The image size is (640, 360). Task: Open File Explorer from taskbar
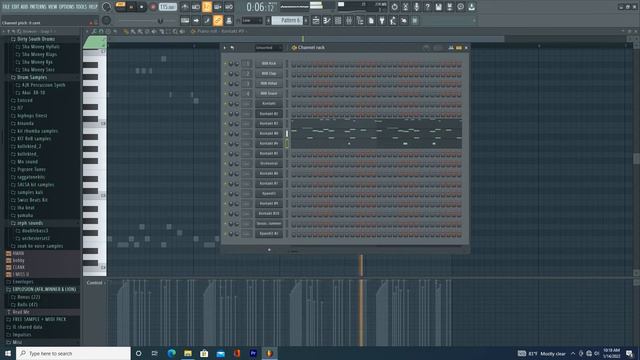[x=188, y=353]
